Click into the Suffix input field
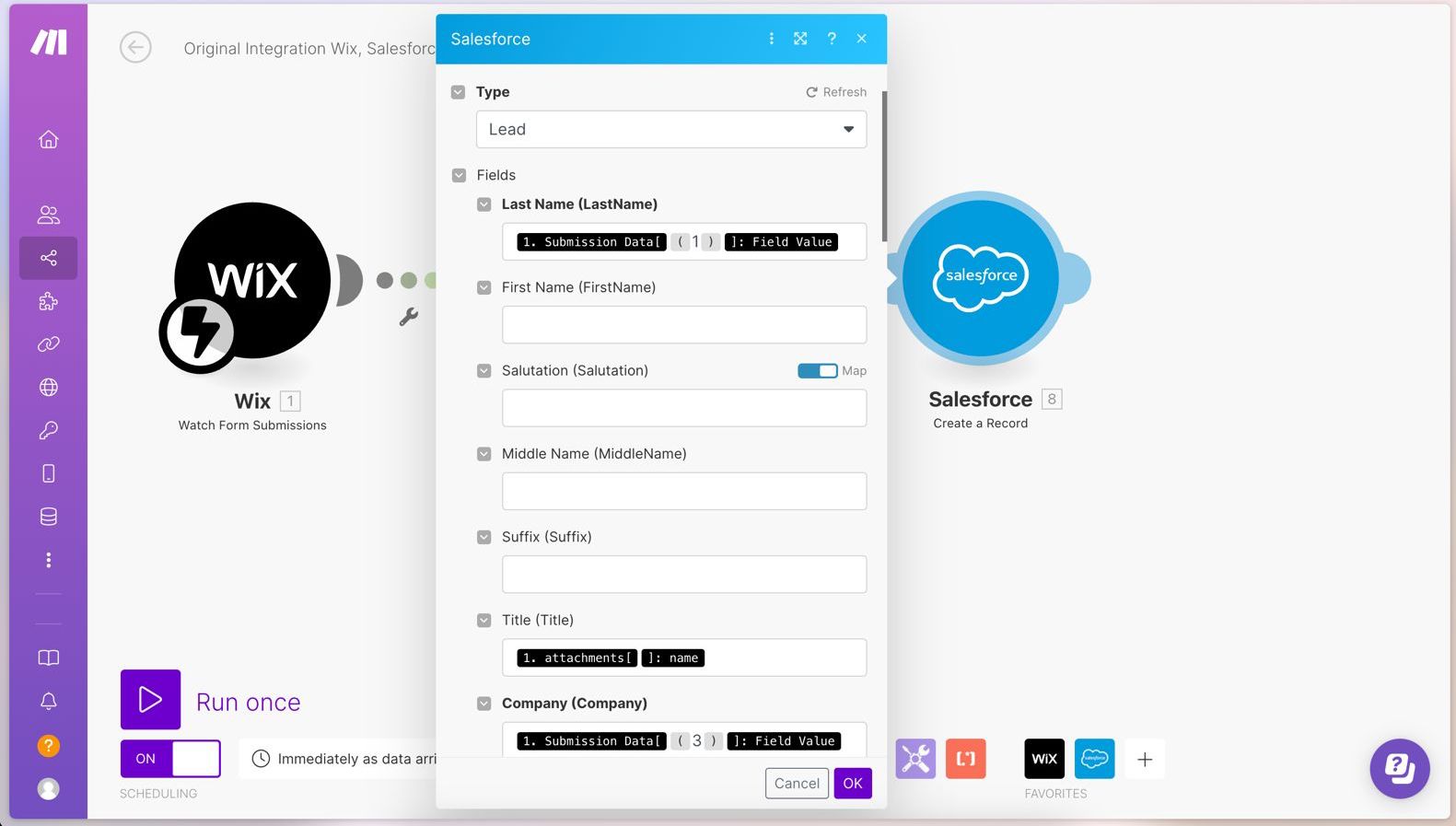 [684, 575]
